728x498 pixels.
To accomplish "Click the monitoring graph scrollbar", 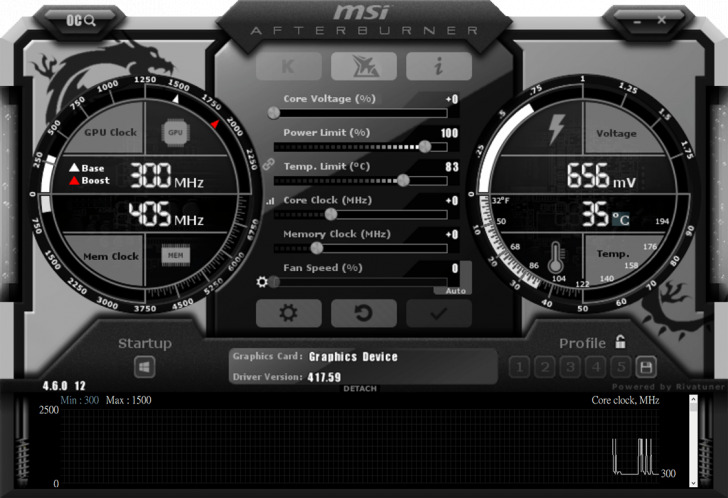I will coord(694,440).
